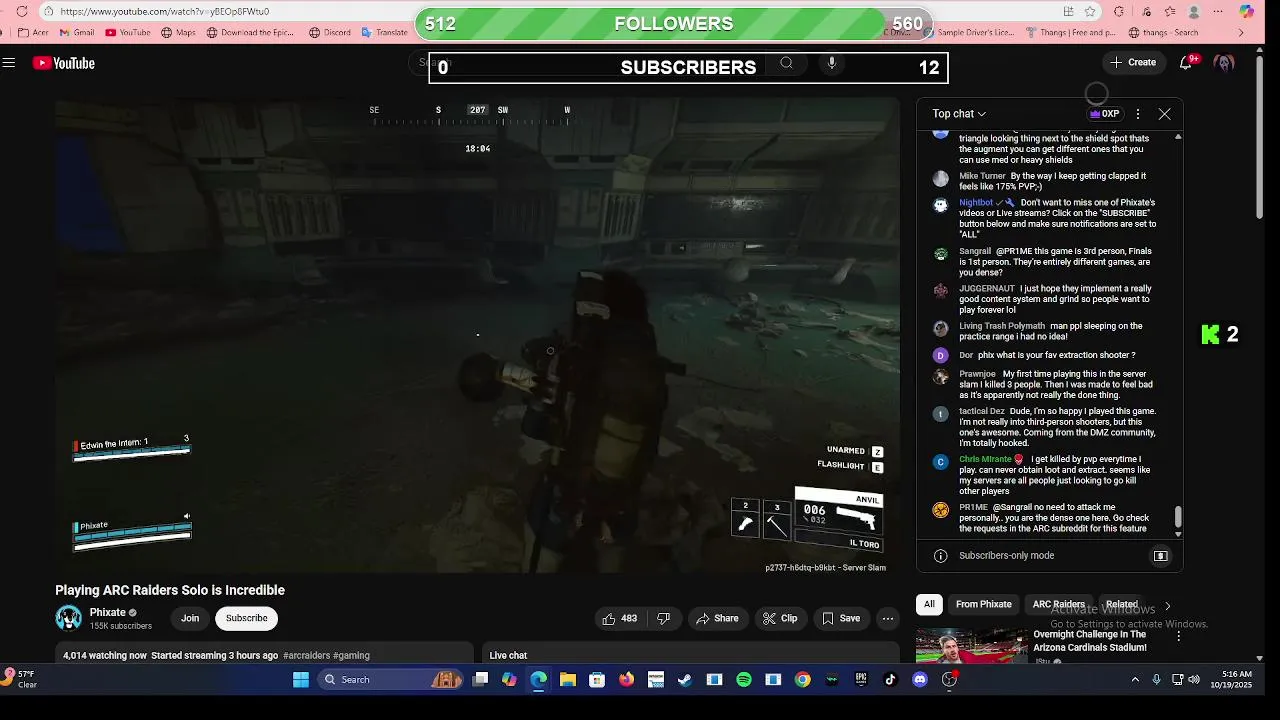Screen dimensions: 1280x720
Task: View site information in the address bar
Action: pyautogui.click(x=48, y=12)
